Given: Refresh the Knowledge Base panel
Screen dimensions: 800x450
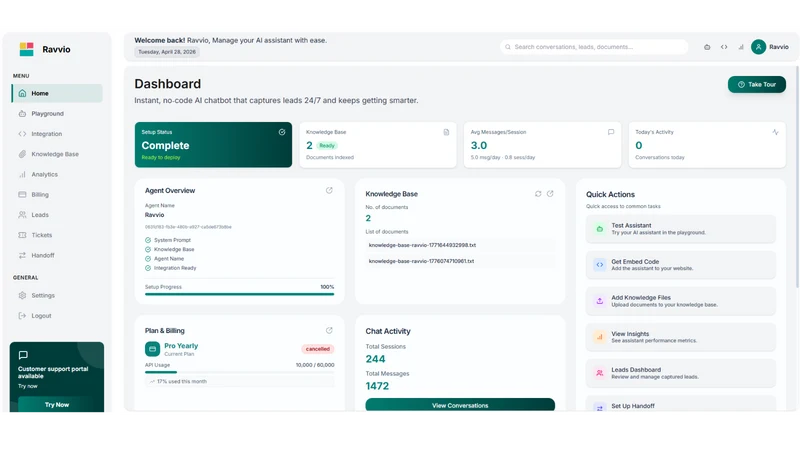Looking at the screenshot, I should (x=538, y=194).
